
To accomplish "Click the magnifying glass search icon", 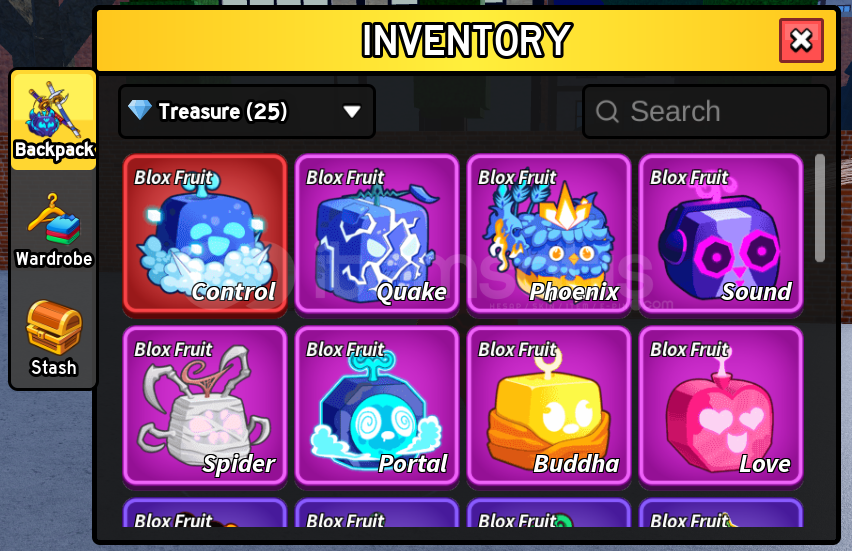I will coord(607,112).
